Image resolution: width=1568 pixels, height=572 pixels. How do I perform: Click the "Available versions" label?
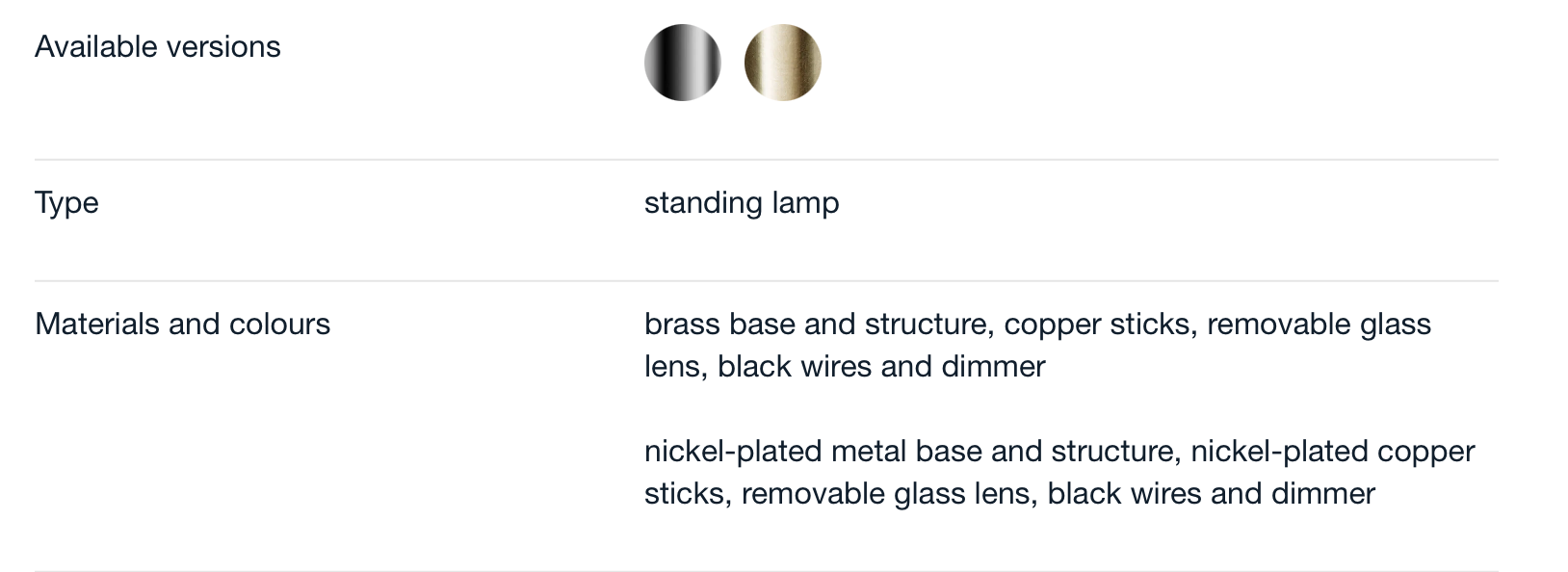coord(157,46)
